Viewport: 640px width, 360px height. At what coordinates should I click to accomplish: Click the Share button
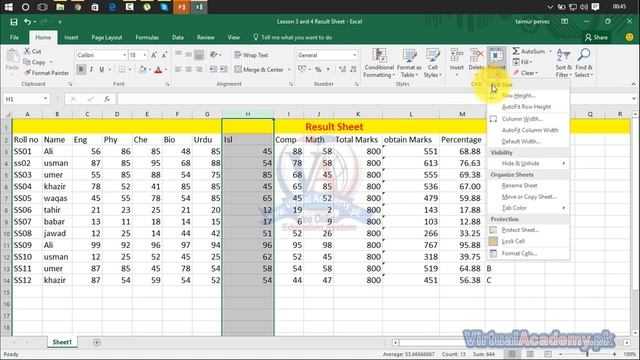tap(596, 37)
